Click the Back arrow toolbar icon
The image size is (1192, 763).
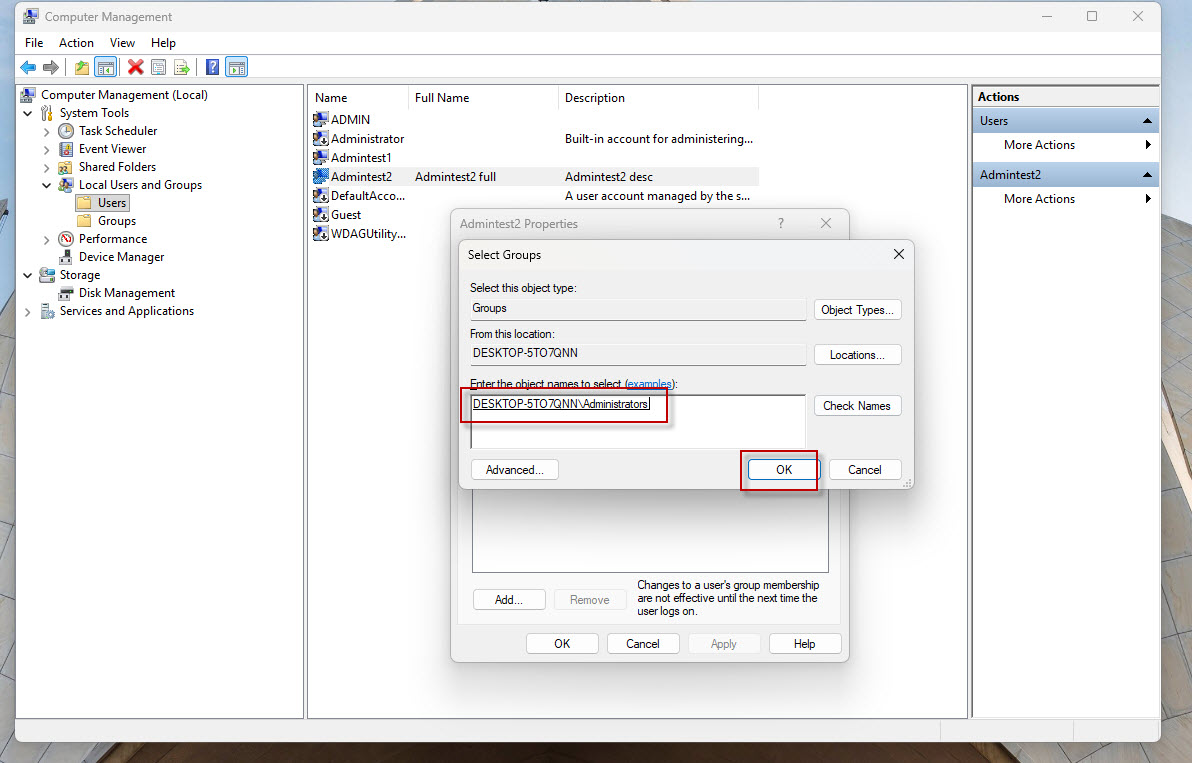(28, 68)
